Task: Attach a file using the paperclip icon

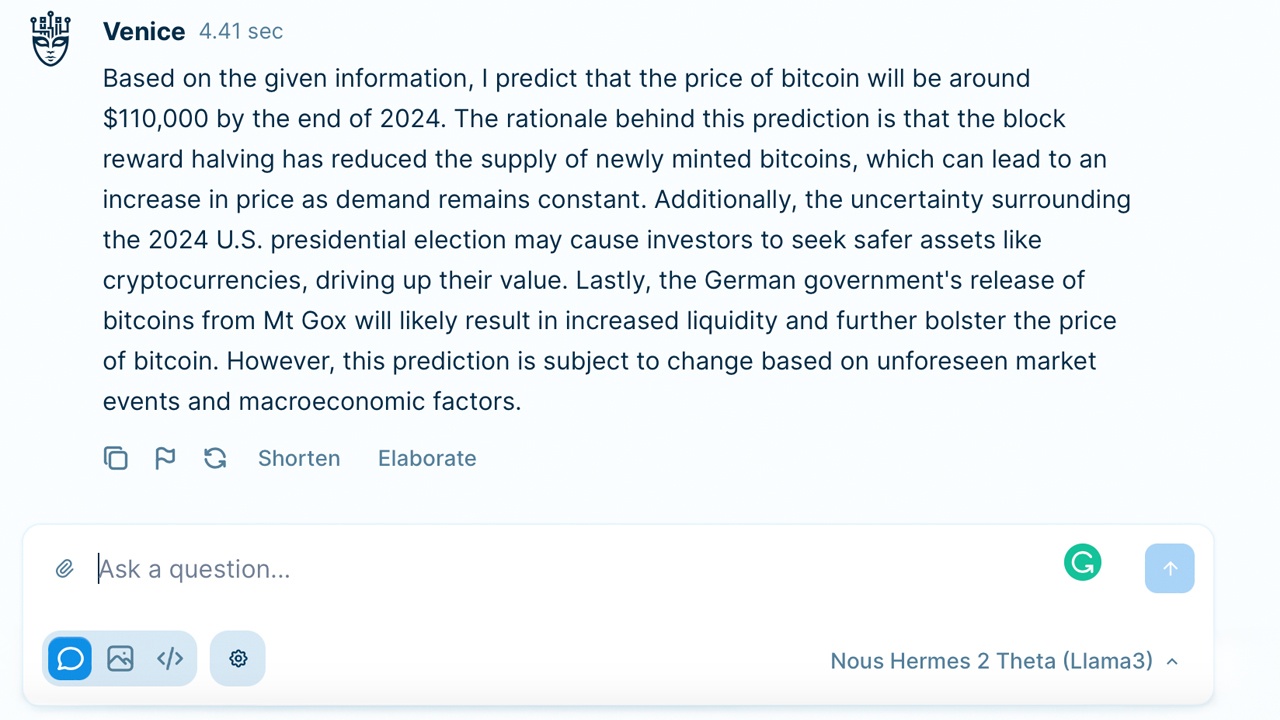Action: tap(64, 568)
